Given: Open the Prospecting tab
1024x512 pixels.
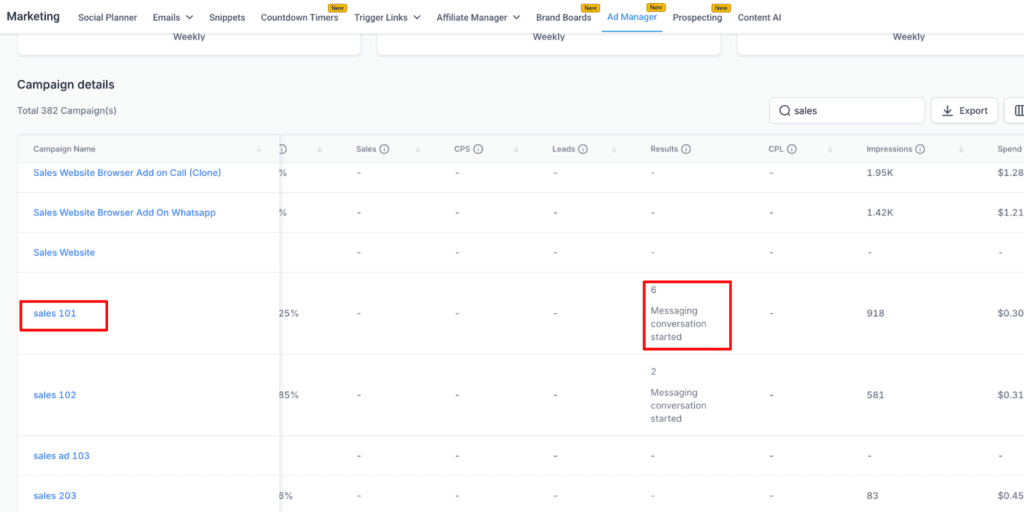Looking at the screenshot, I should point(697,18).
